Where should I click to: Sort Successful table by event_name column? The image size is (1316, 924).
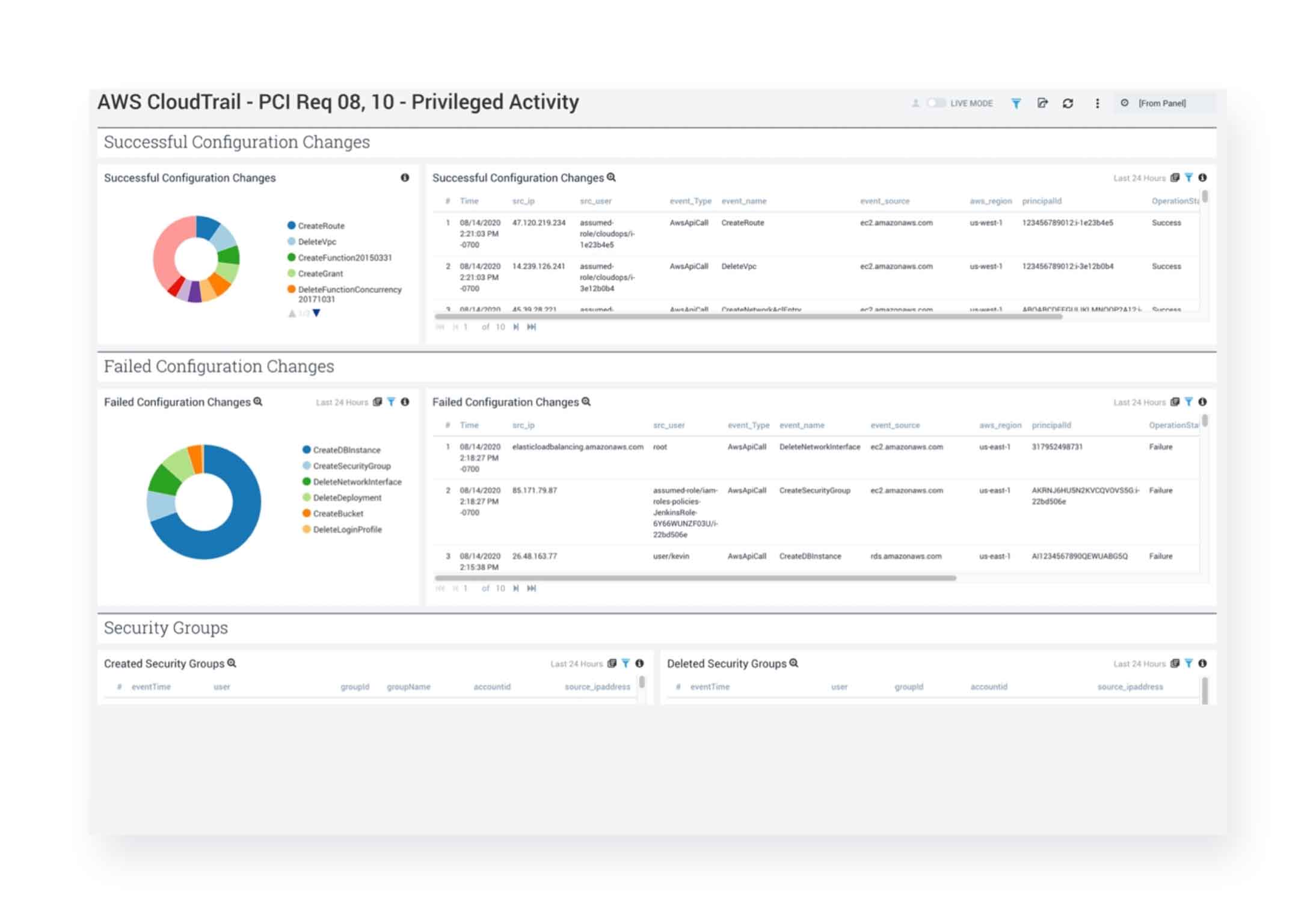(744, 202)
